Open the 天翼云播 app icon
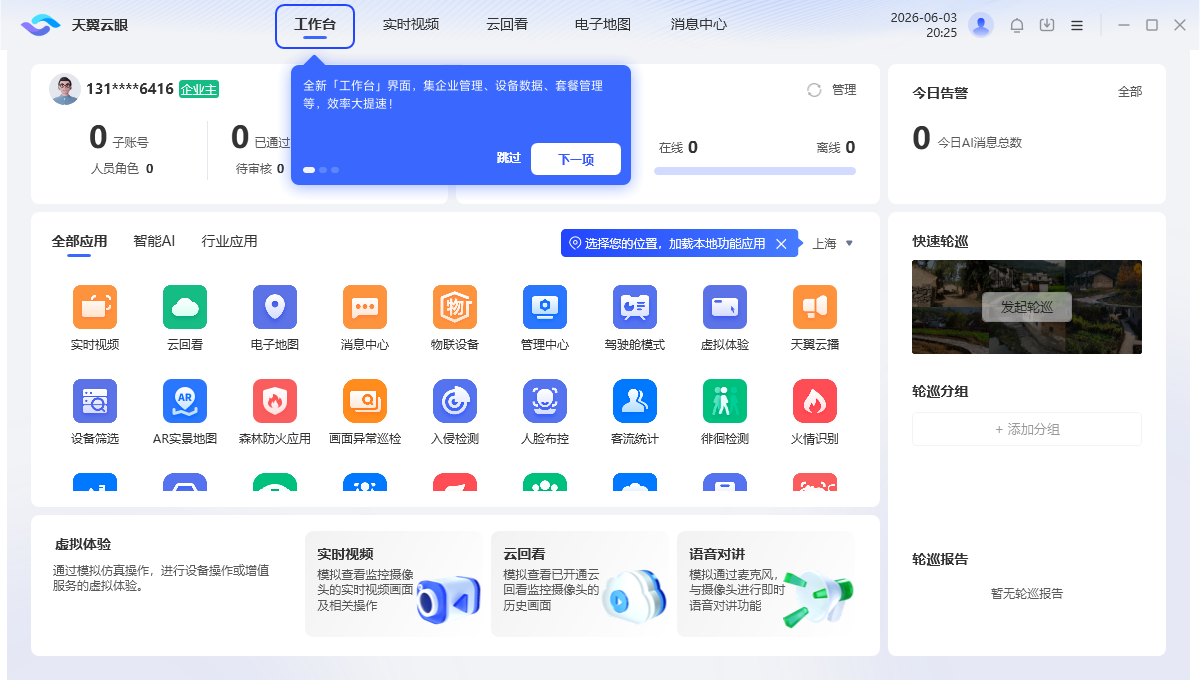Screen dimensions: 1200x680 (x=815, y=307)
